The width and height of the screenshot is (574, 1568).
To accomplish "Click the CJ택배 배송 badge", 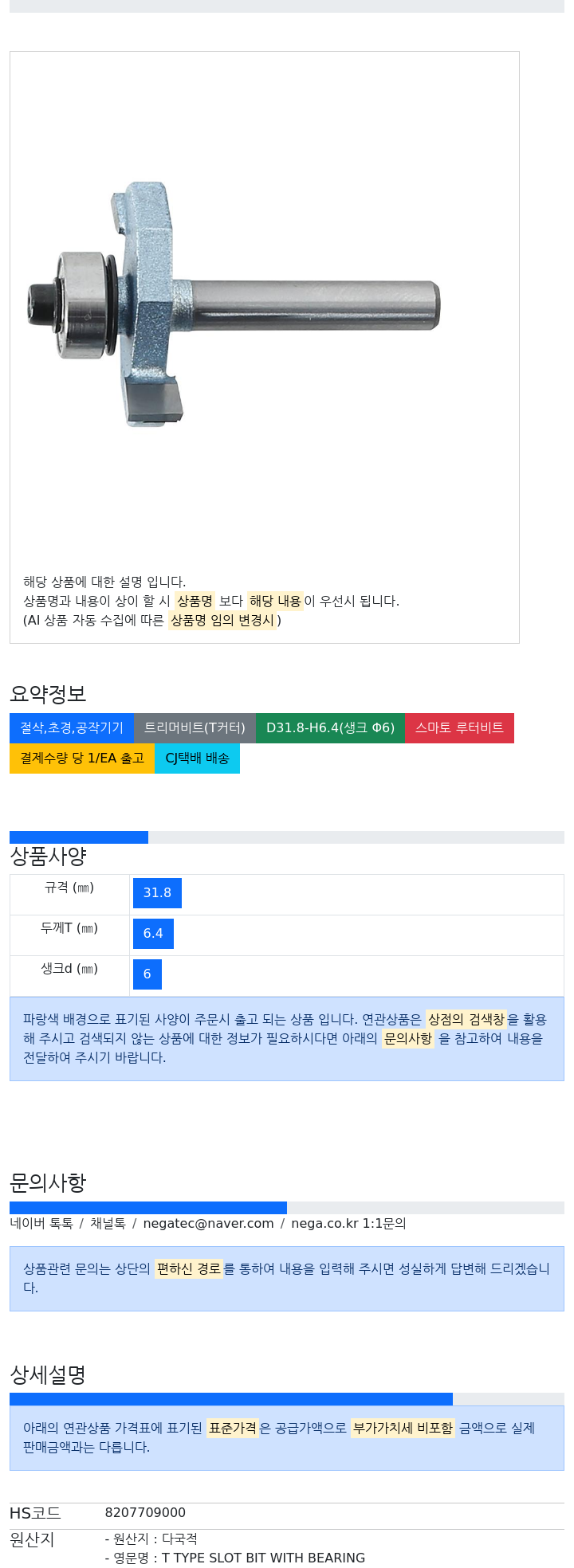I will point(197,759).
